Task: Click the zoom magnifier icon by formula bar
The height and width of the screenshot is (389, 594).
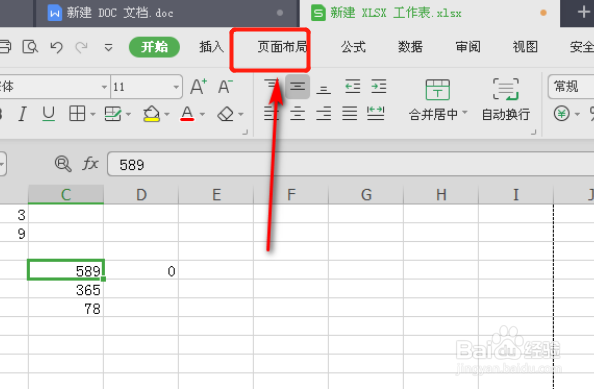Action: pos(63,164)
